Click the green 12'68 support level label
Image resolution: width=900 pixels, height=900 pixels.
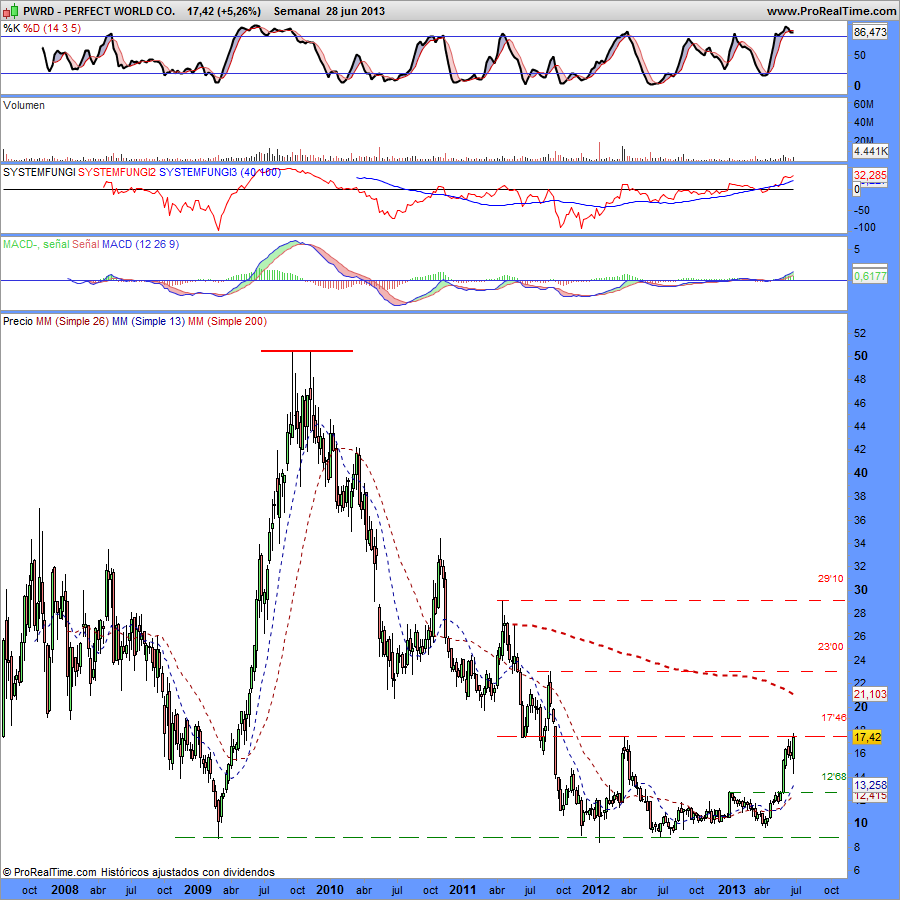833,777
